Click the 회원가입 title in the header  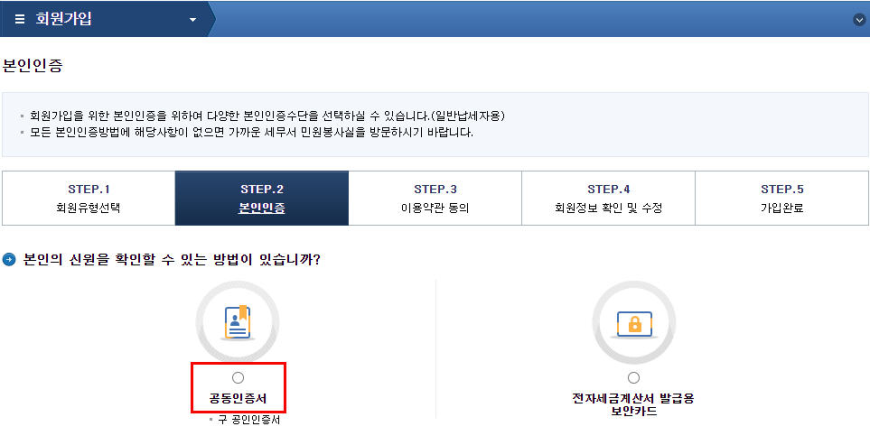tap(64, 19)
